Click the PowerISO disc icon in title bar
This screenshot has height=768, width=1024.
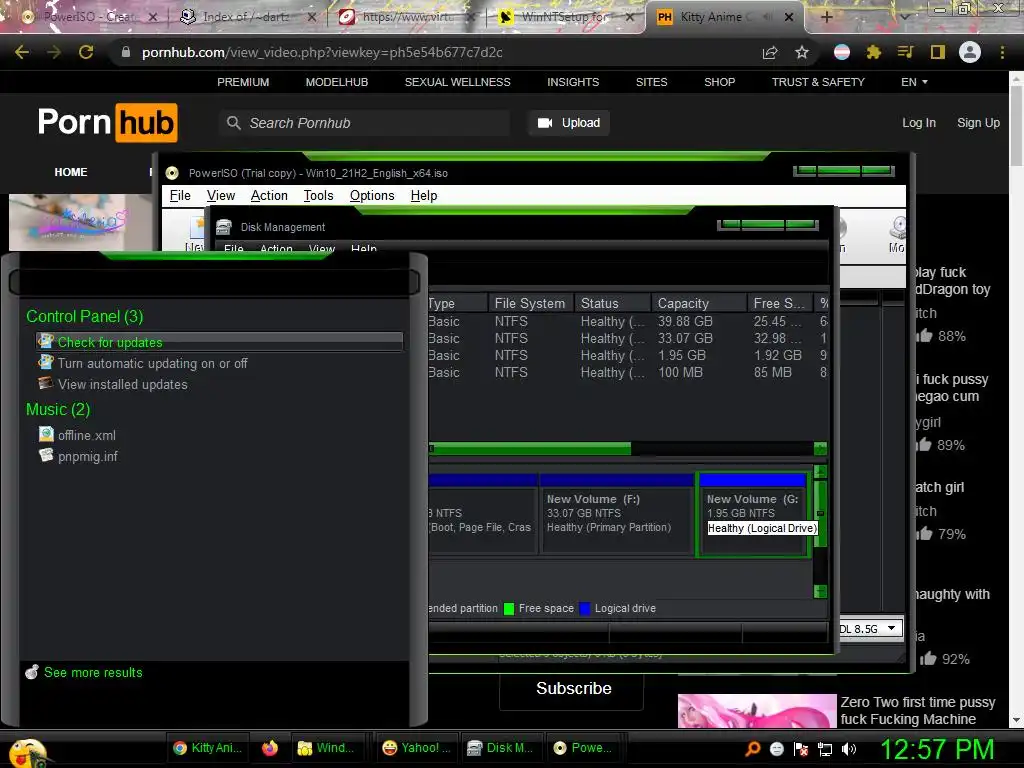pyautogui.click(x=172, y=173)
